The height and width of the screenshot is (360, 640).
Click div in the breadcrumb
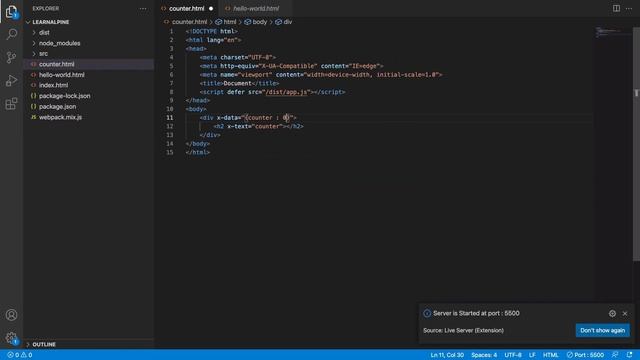[x=288, y=22]
